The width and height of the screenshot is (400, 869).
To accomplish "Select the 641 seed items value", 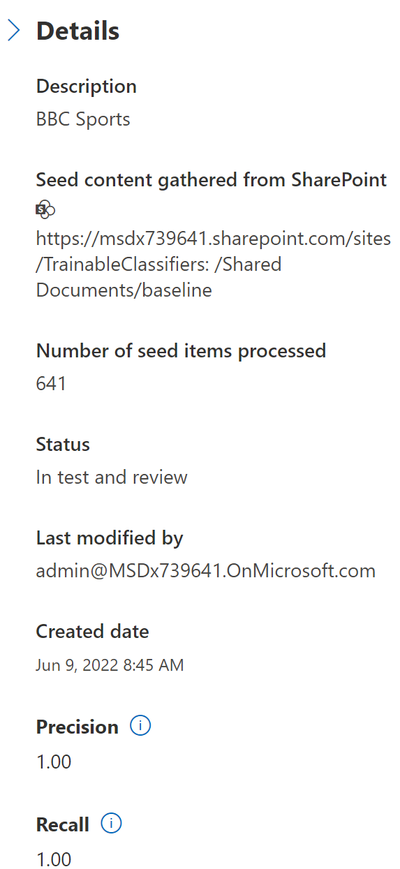I will [51, 383].
